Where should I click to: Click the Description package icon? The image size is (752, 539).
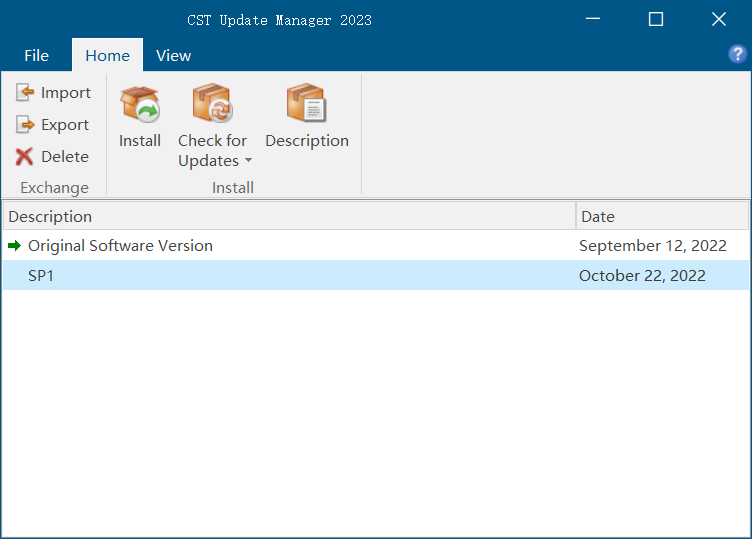pos(306,103)
